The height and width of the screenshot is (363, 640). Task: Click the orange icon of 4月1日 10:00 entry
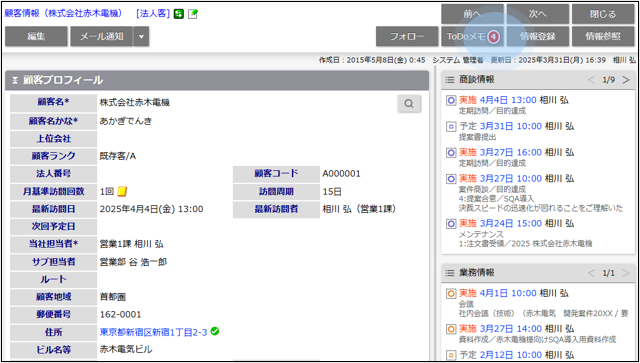coord(451,294)
